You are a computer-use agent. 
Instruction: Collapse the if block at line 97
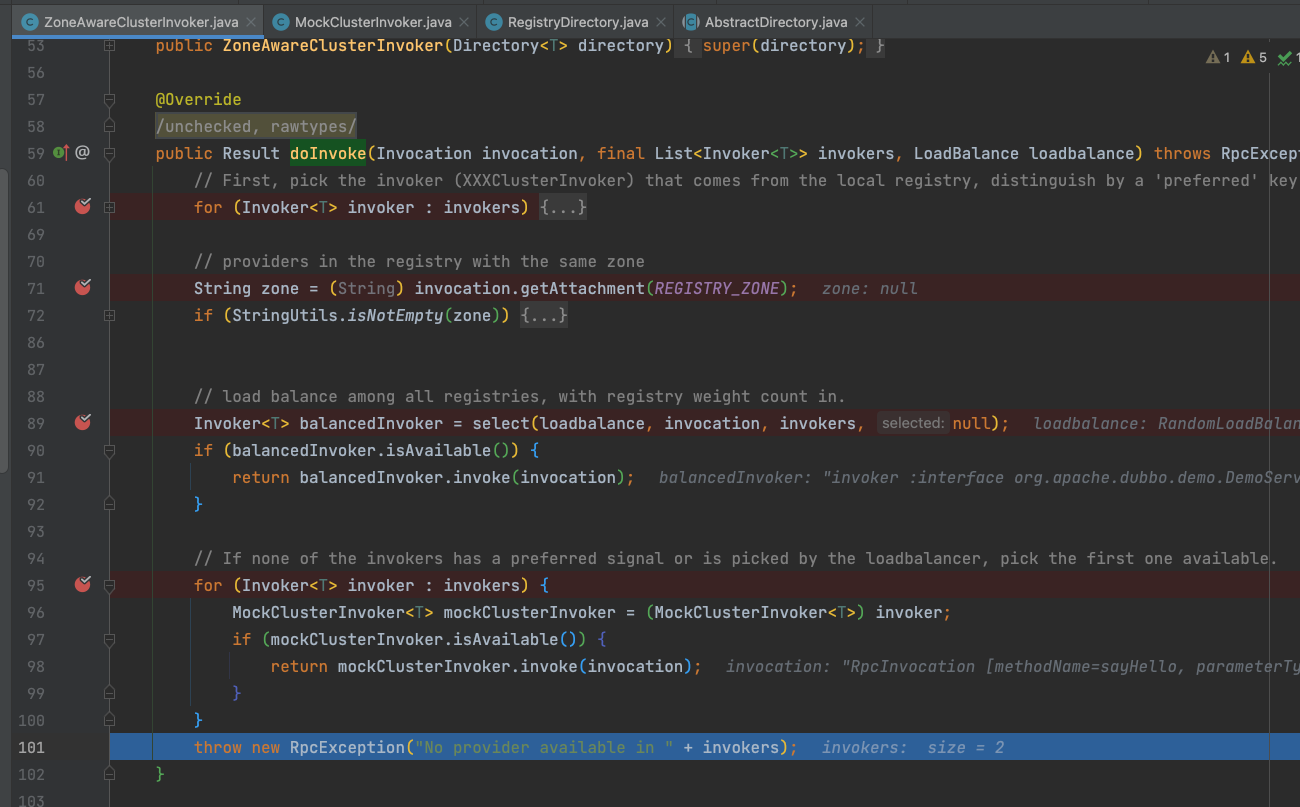110,640
